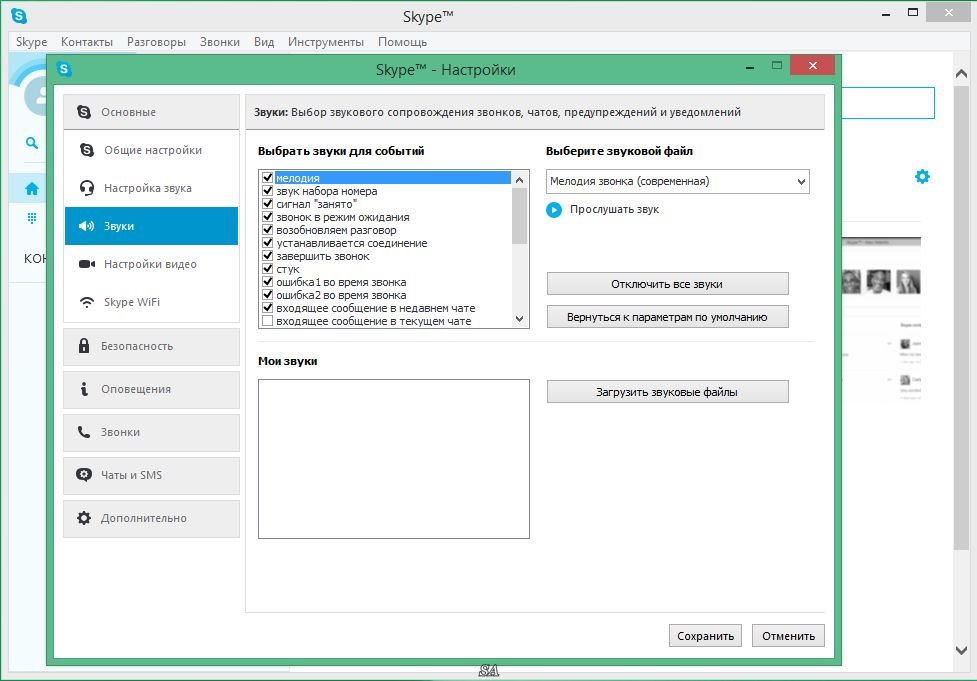Toggle the стук checkbox
This screenshot has height=681, width=977.
[x=268, y=269]
